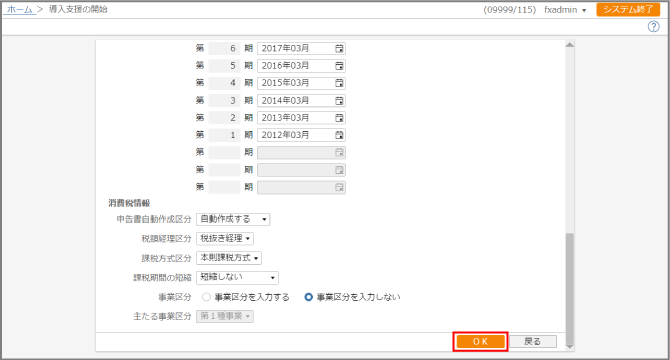Click the 戻る back button
Image resolution: width=670 pixels, height=360 pixels.
point(533,341)
